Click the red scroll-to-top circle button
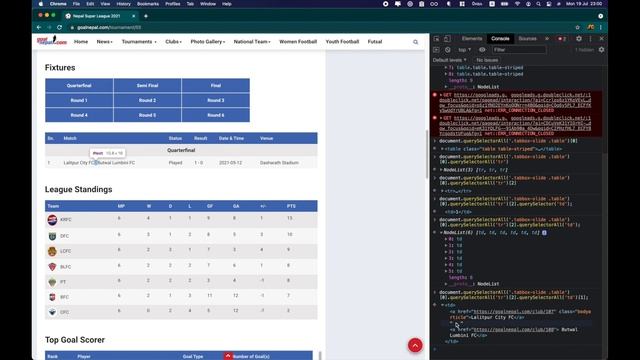640x360 pixels. [x=415, y=345]
